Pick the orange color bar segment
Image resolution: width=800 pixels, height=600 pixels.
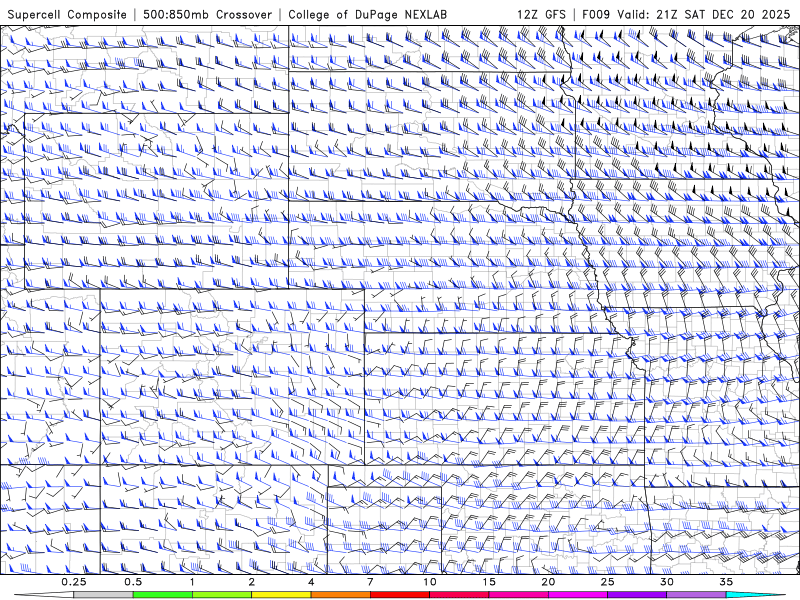click(341, 595)
